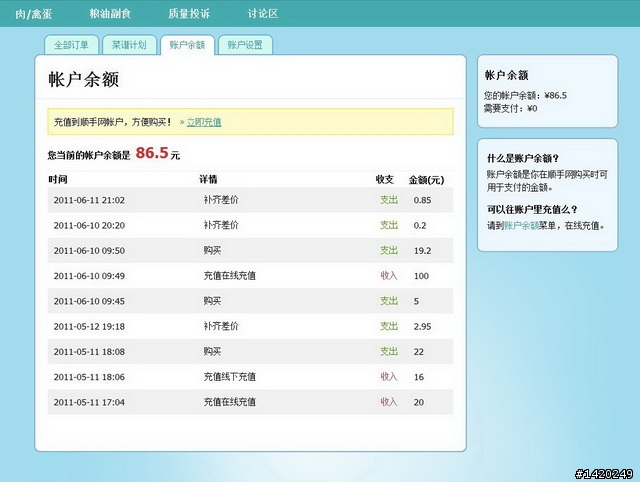This screenshot has height=482, width=640.
Task: Click the 立即充值 link
Action: click(204, 122)
